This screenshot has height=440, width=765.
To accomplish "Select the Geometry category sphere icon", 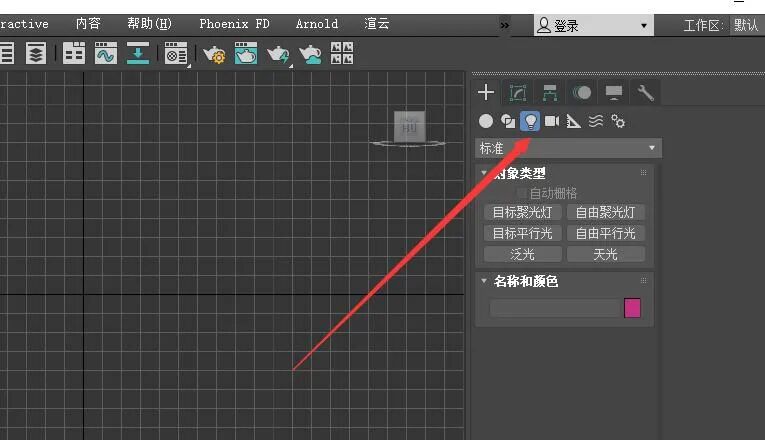I will pyautogui.click(x=486, y=121).
